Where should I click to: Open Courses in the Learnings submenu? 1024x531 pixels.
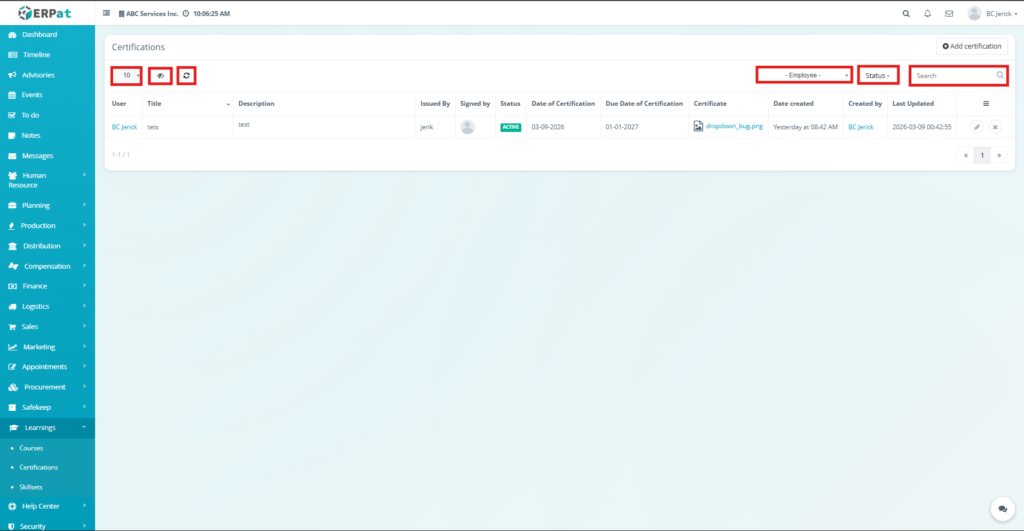pyautogui.click(x=31, y=448)
